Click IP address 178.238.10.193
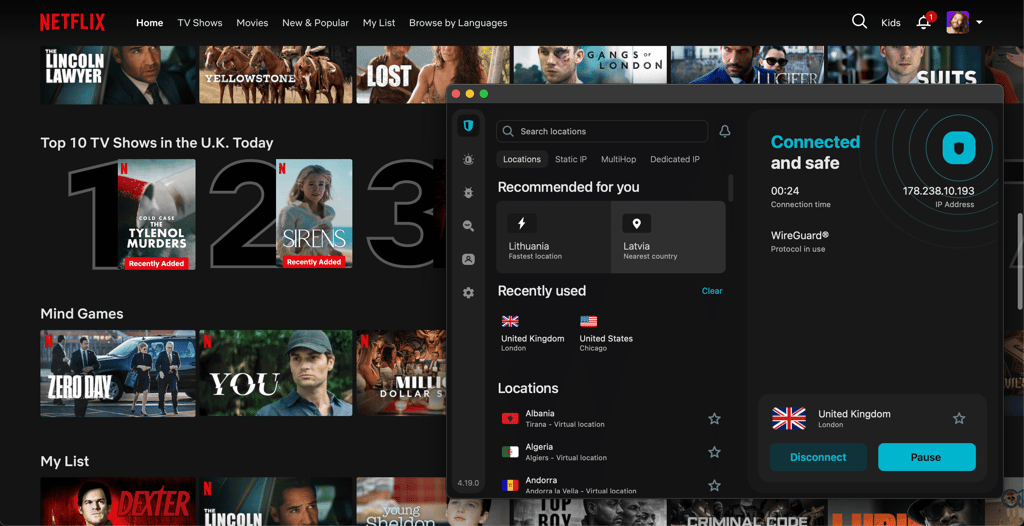 pyautogui.click(x=938, y=191)
